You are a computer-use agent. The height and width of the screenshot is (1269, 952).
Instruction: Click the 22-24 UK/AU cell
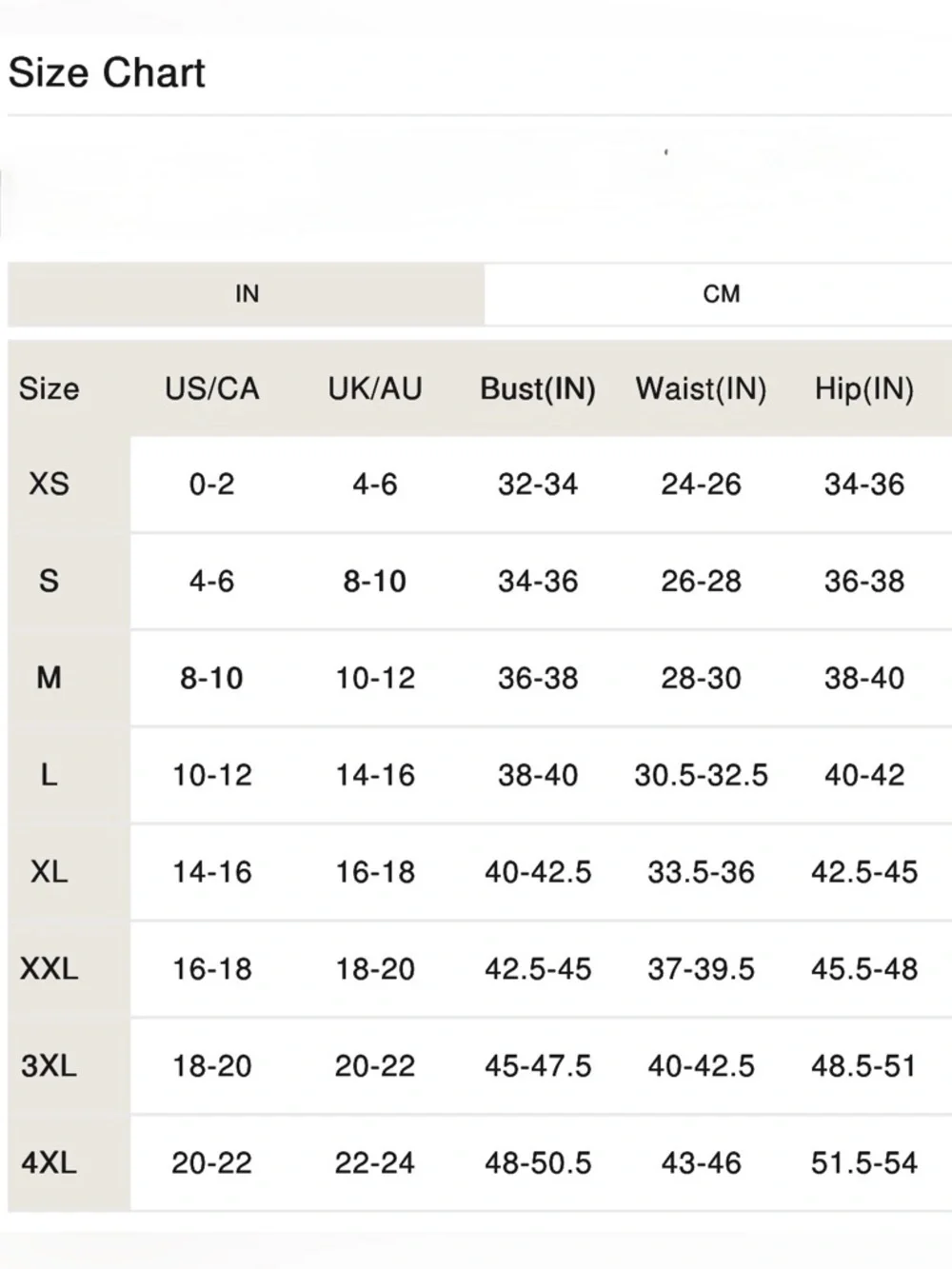pos(375,1162)
